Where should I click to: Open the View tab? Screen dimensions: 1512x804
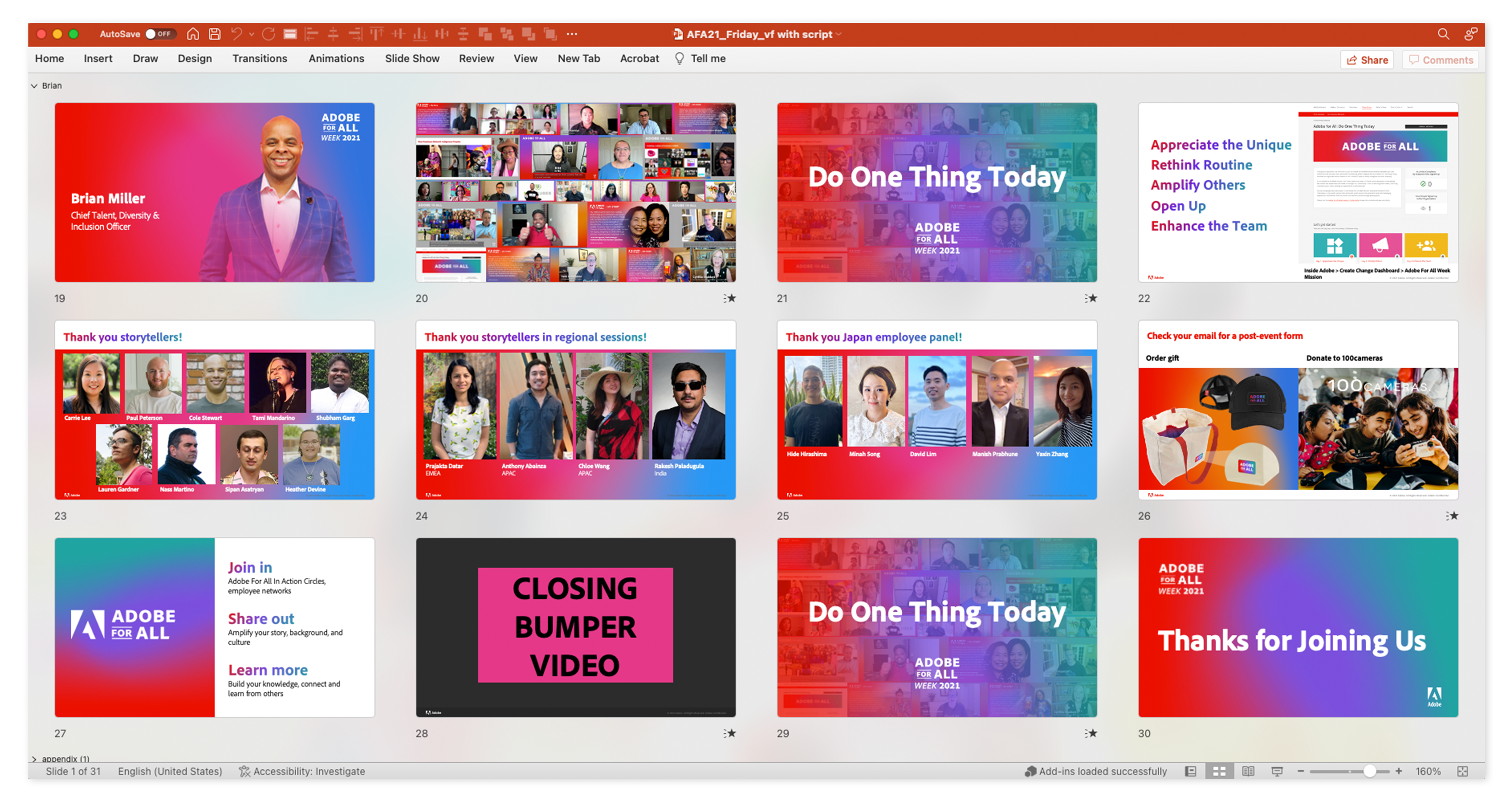coord(525,59)
